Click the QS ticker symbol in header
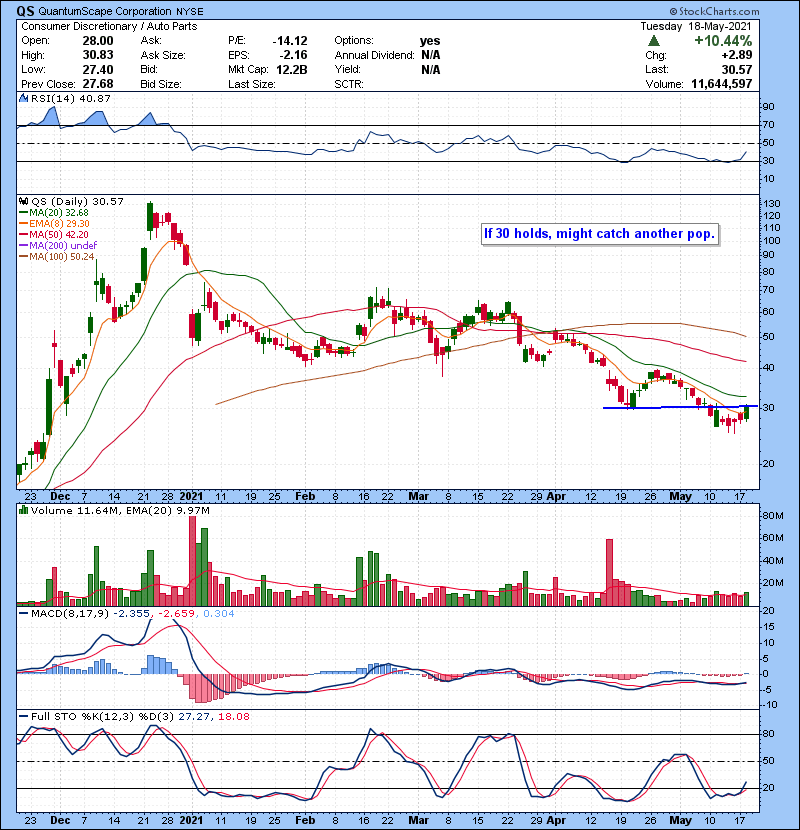 pos(25,11)
